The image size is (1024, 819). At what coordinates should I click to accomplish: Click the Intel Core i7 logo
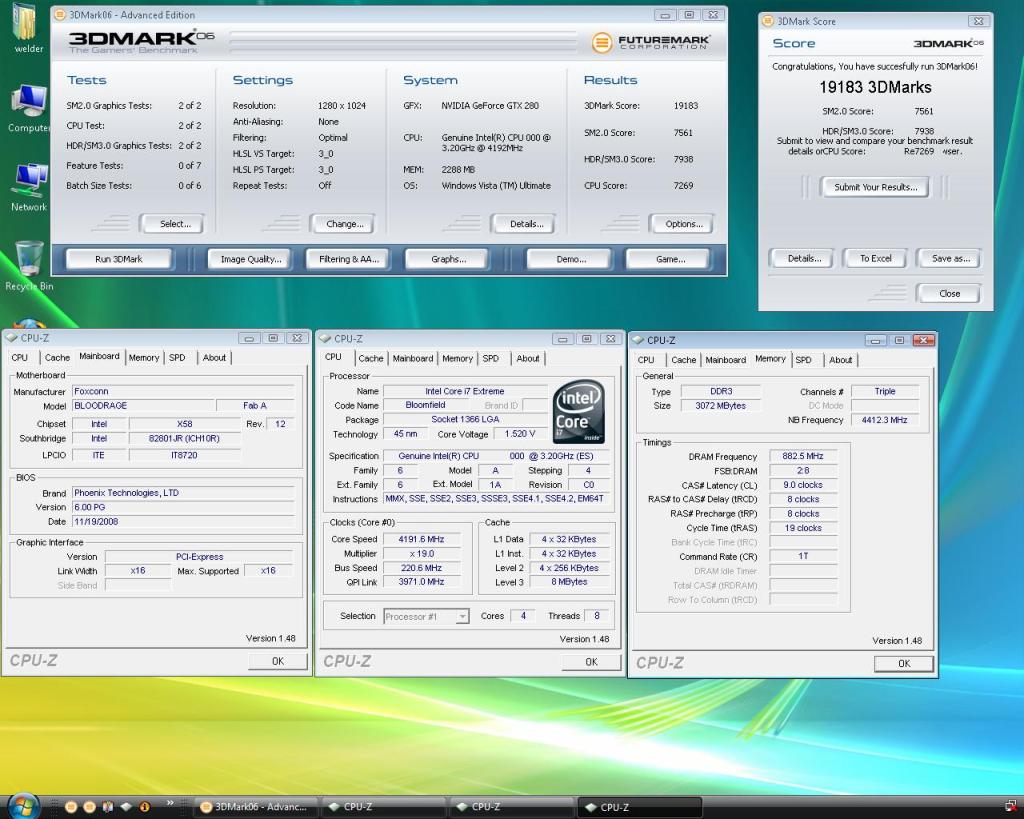click(578, 411)
